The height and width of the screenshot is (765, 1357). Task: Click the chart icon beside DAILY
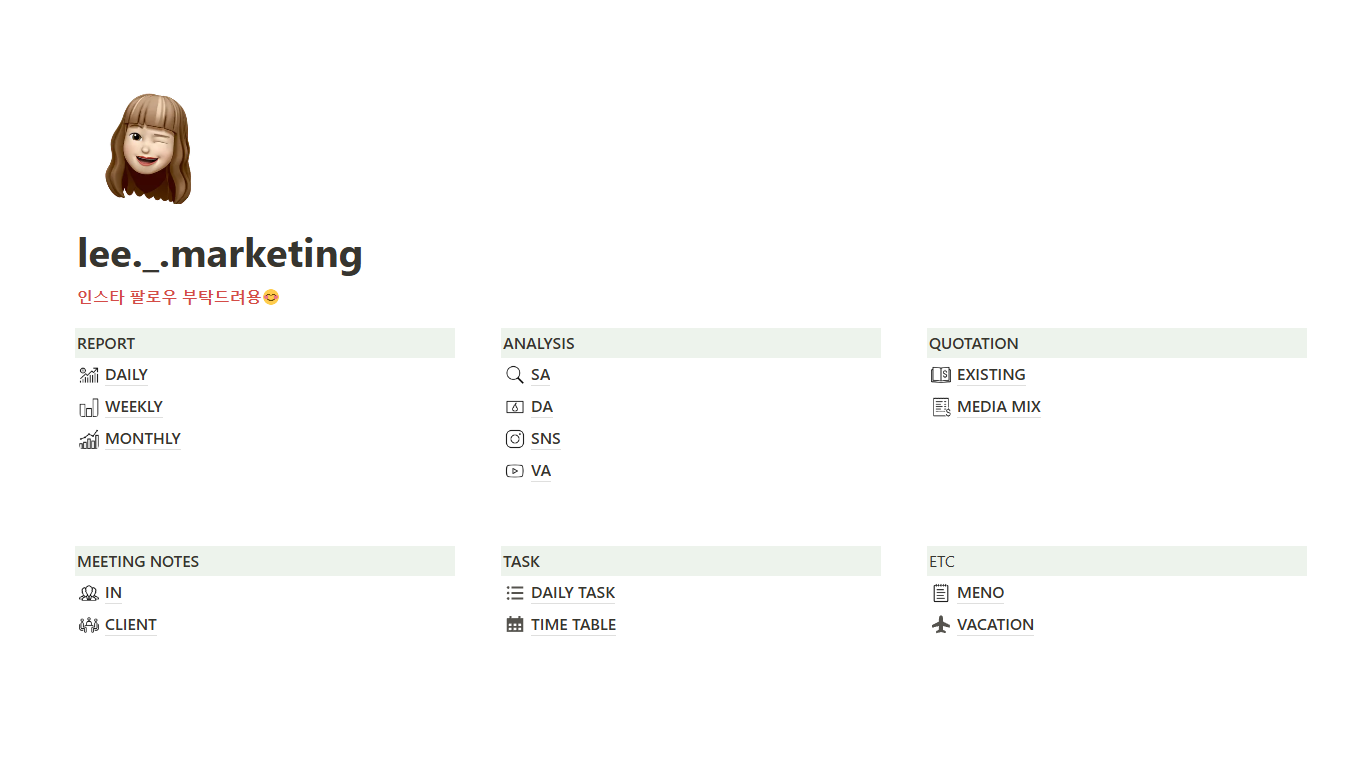89,375
